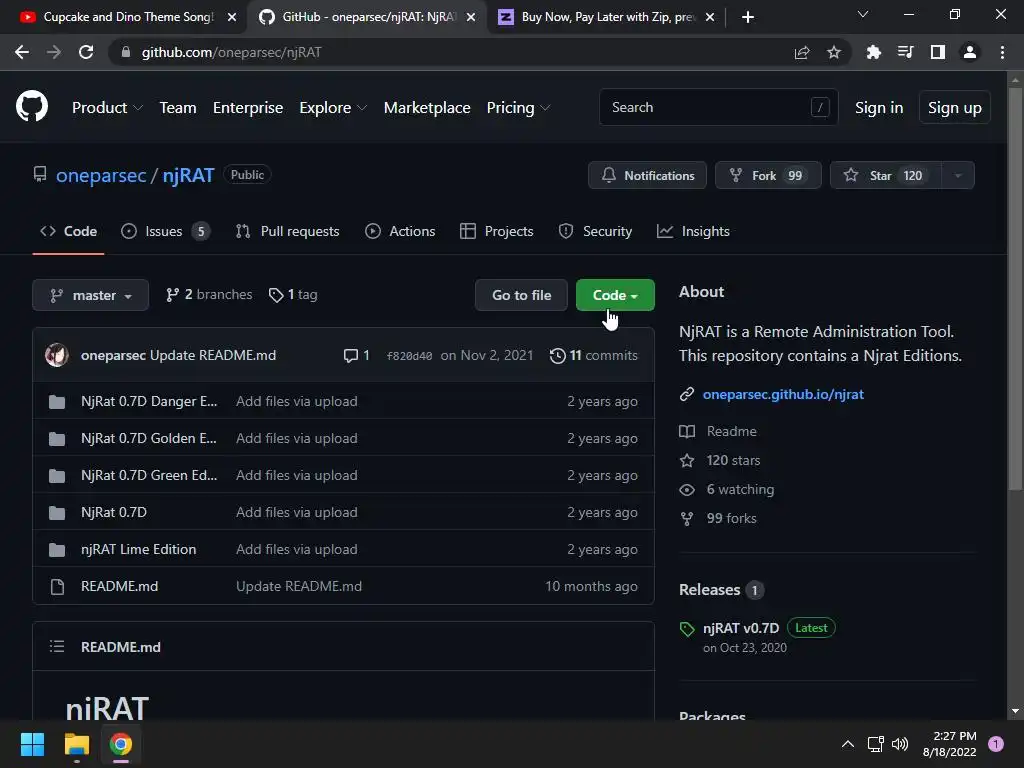This screenshot has height=768, width=1024.
Task: Open the volume speaker tray icon
Action: [900, 744]
